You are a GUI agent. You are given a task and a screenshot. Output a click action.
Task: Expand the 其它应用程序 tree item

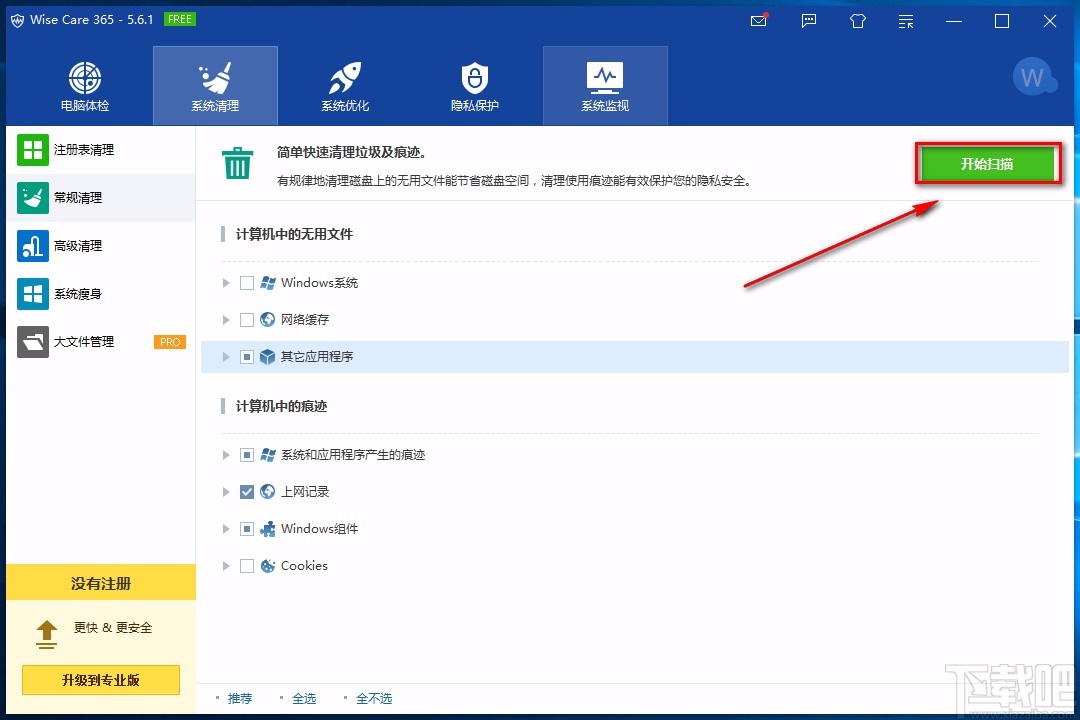tap(226, 357)
